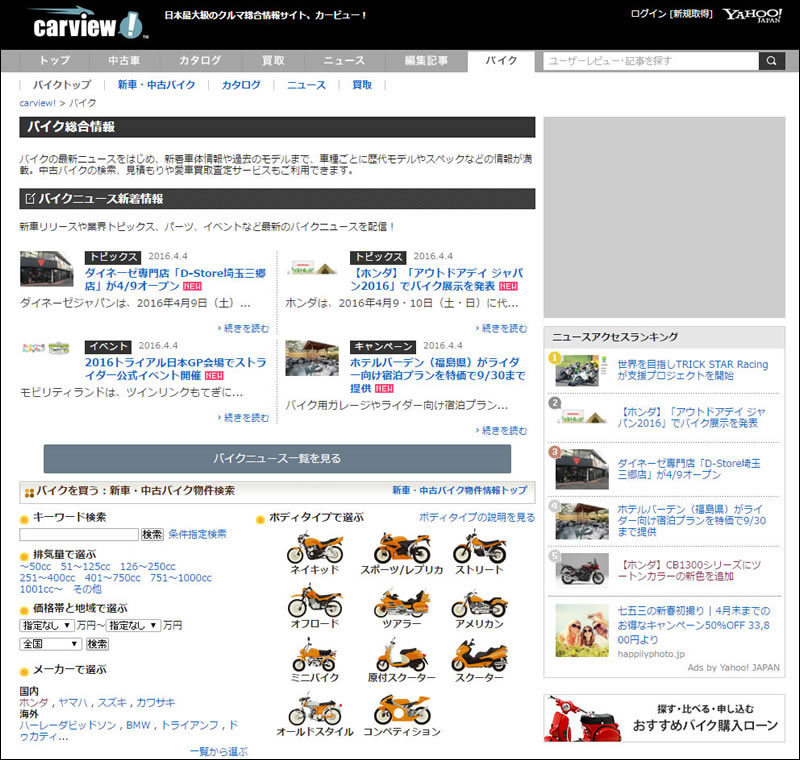This screenshot has width=800, height=760.
Task: Click the price and region 検索 button
Action: pyautogui.click(x=97, y=644)
